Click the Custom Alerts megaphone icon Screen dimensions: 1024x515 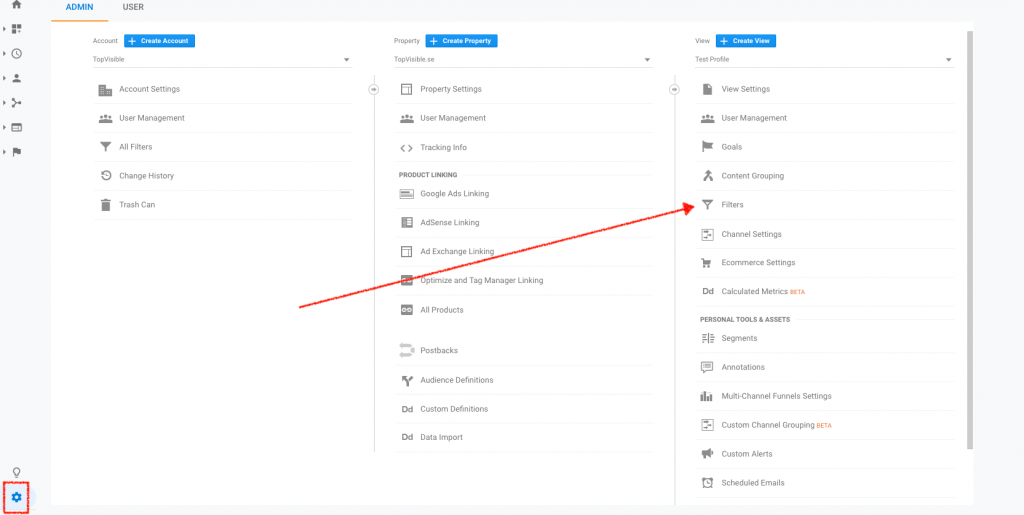(x=707, y=454)
